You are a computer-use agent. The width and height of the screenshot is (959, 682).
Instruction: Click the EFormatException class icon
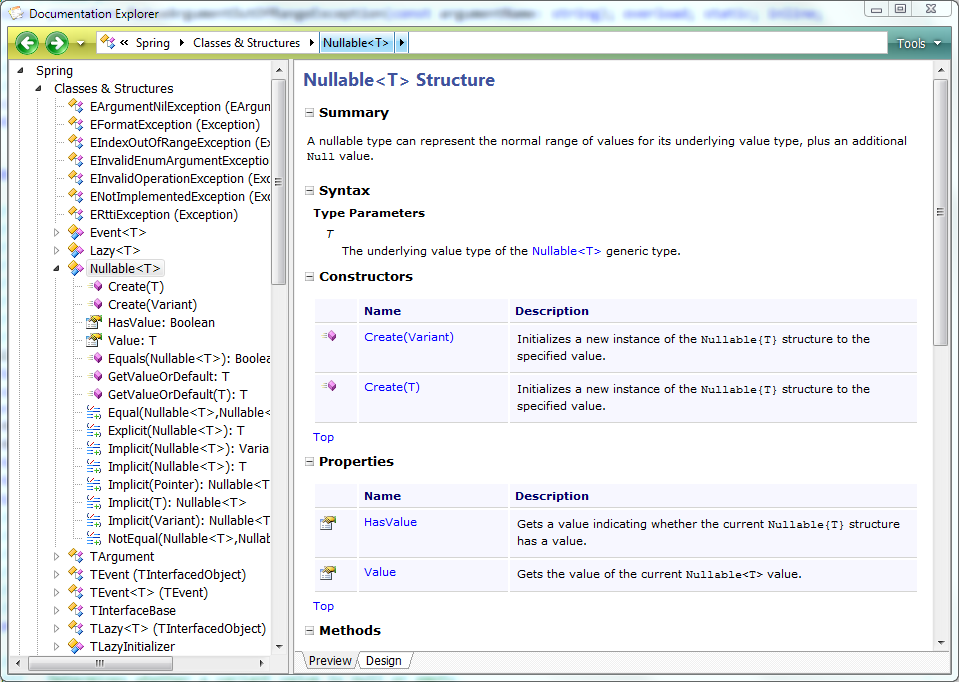point(76,124)
